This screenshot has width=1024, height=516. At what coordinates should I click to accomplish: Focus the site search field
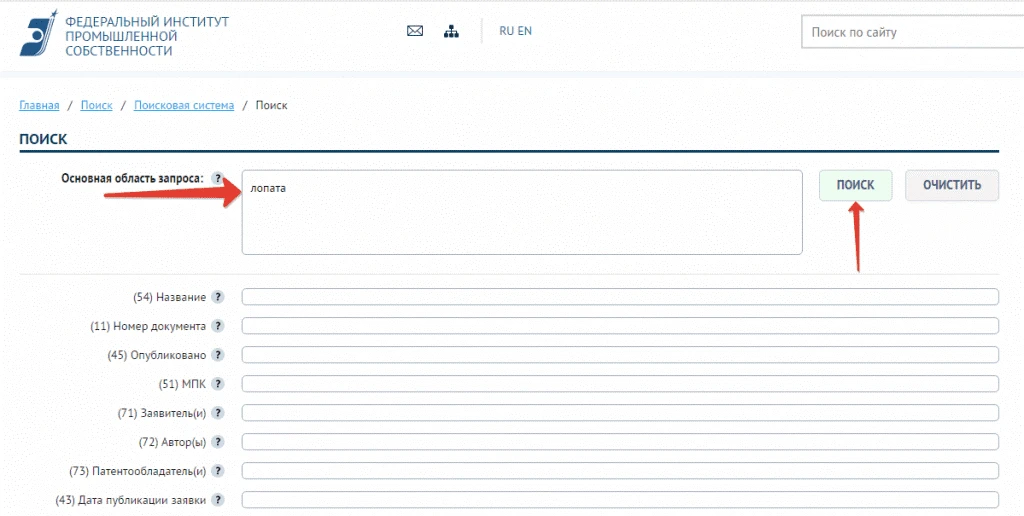click(912, 32)
